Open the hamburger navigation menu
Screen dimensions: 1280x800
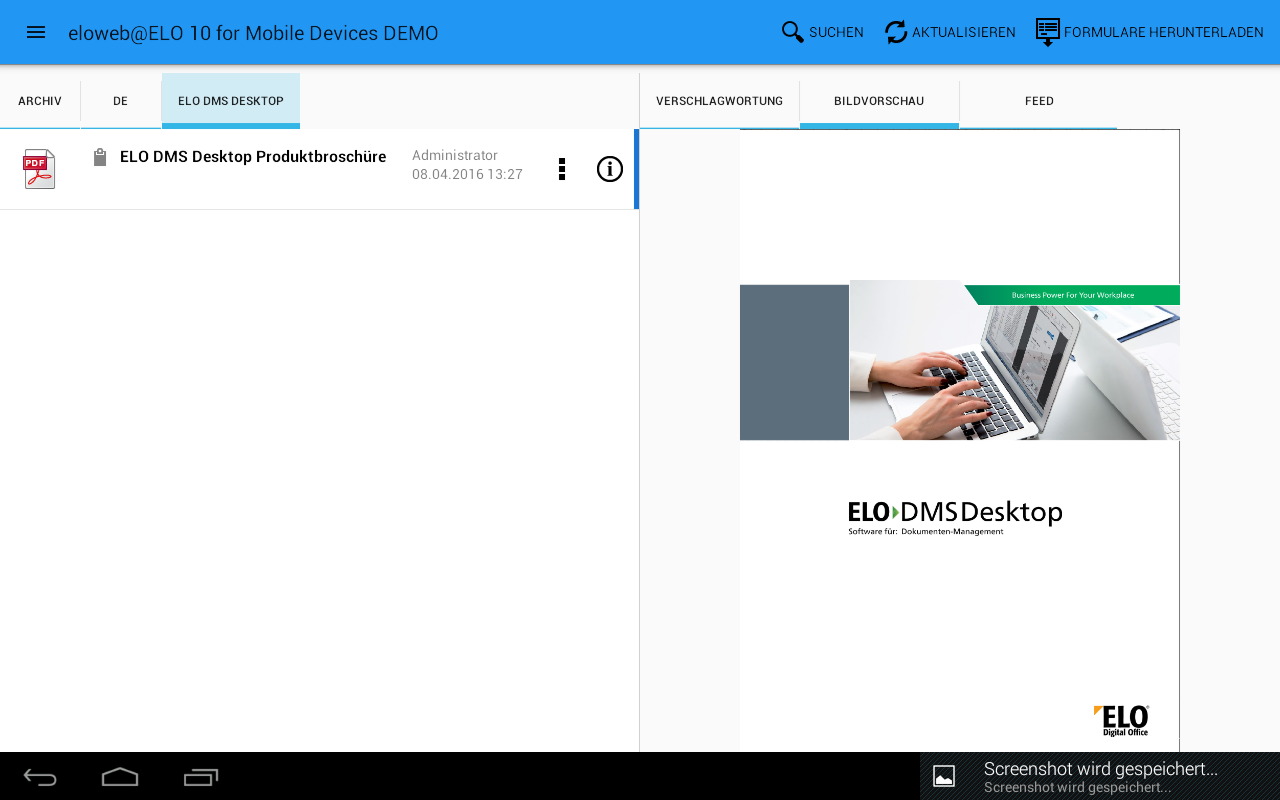tap(36, 32)
